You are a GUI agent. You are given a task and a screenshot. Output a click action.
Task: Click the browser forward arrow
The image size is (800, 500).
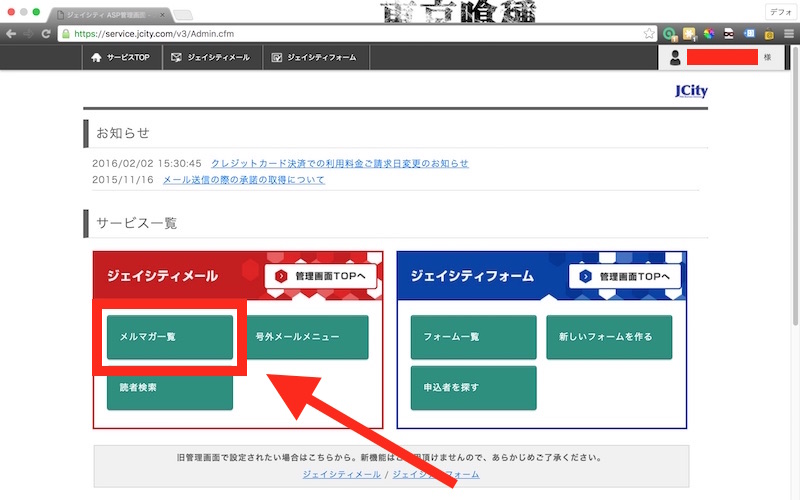coord(29,34)
